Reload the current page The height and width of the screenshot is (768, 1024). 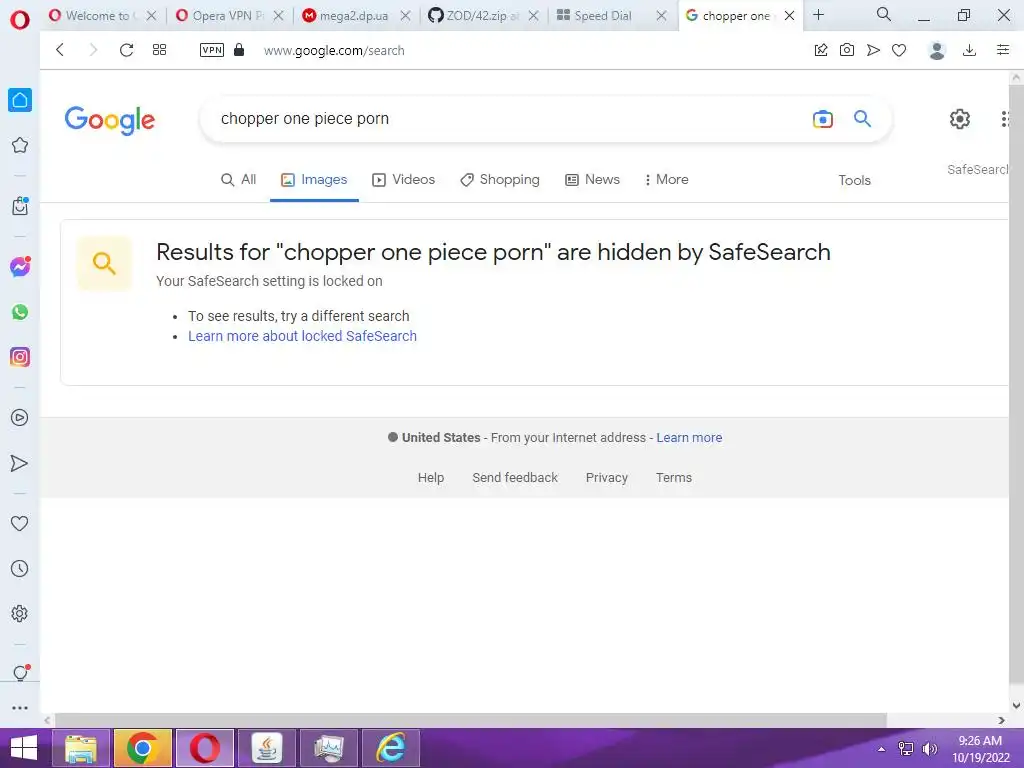pos(126,50)
